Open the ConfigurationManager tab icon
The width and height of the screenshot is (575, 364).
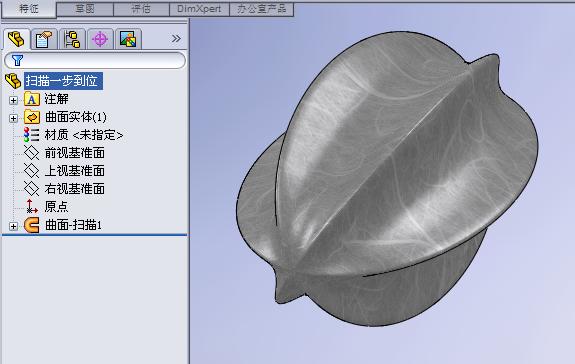coord(72,39)
